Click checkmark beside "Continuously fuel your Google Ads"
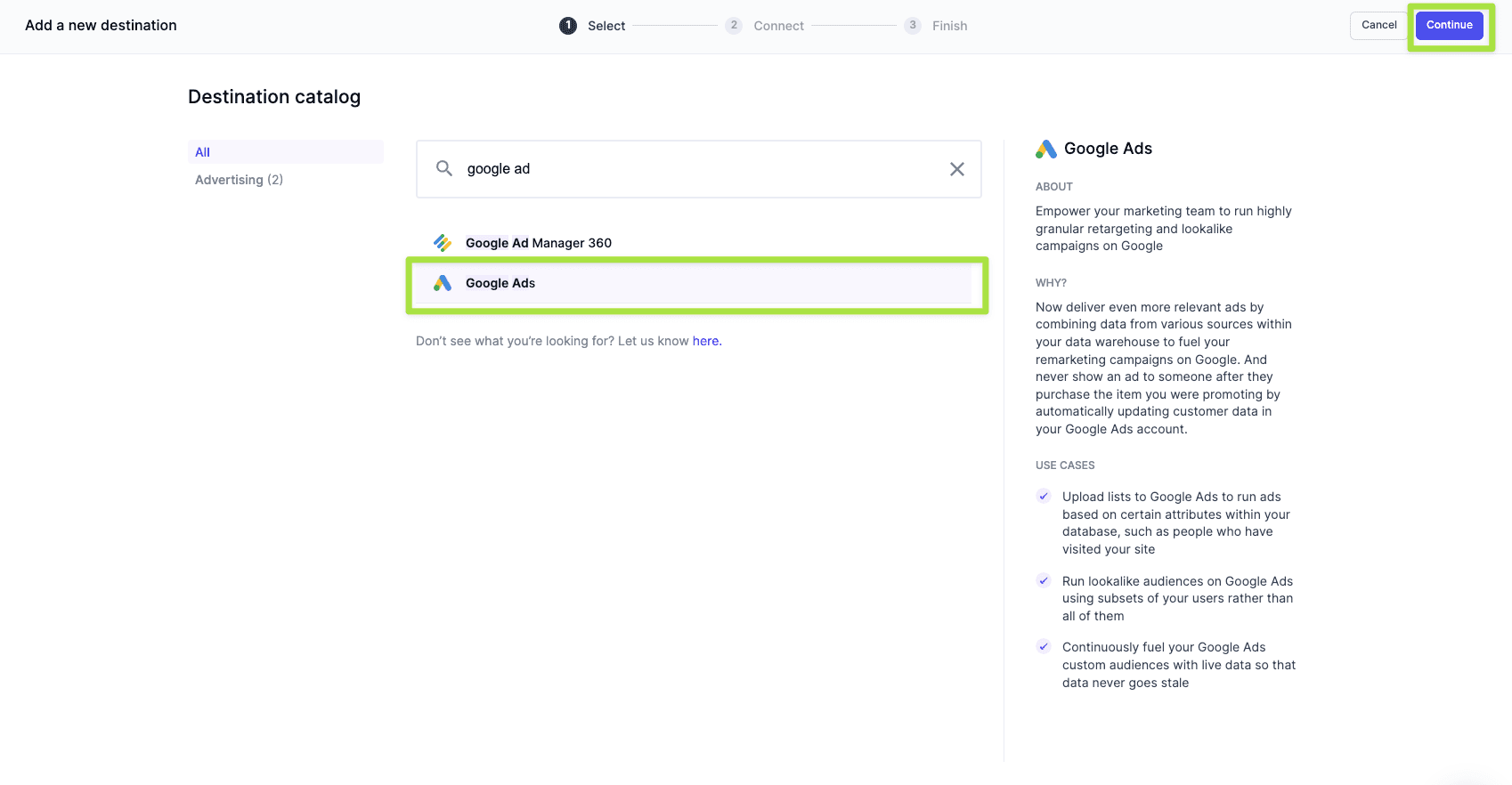 coord(1044,647)
